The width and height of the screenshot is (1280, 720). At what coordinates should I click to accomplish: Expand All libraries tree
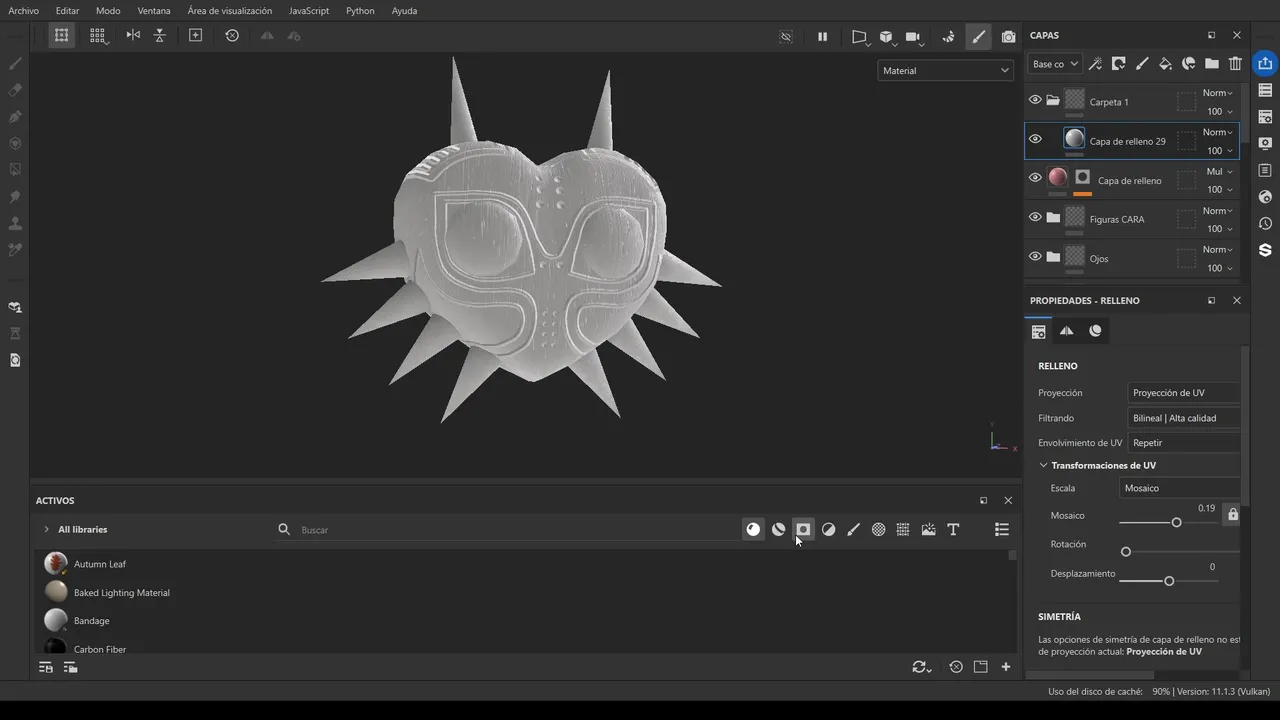[46, 529]
